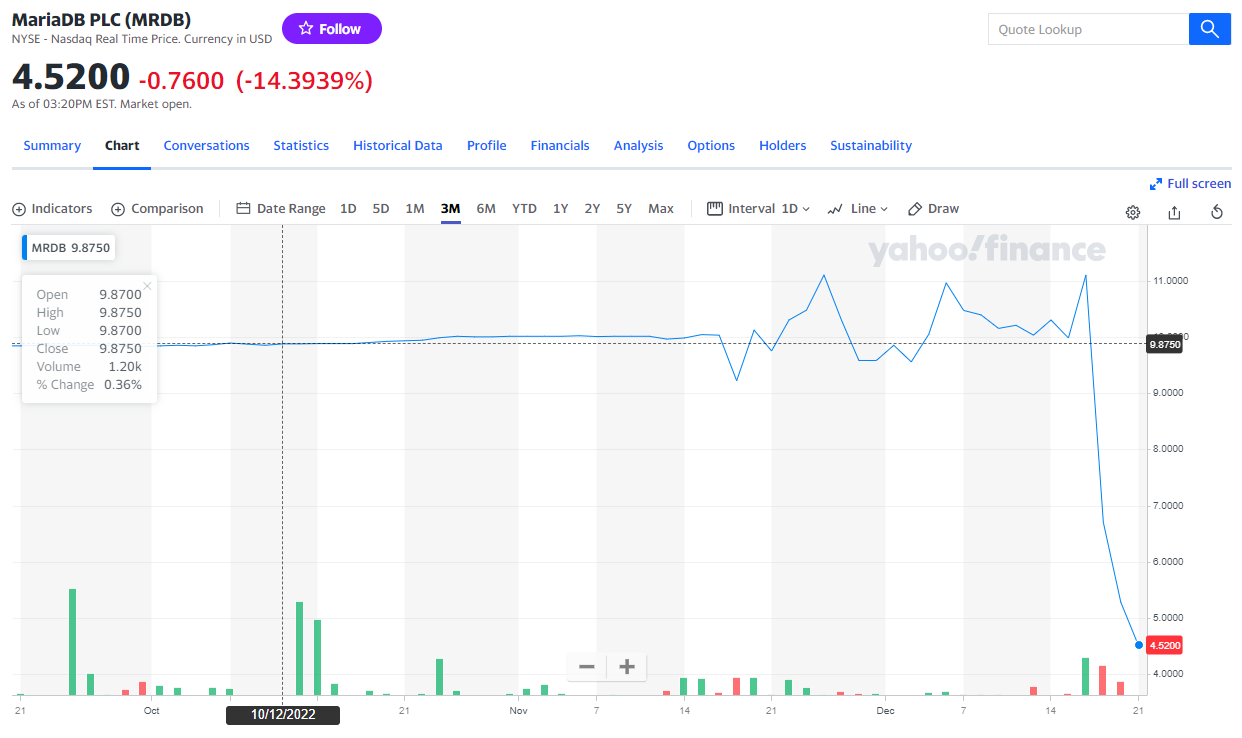
Task: Open the Financials tab
Action: pyautogui.click(x=560, y=146)
